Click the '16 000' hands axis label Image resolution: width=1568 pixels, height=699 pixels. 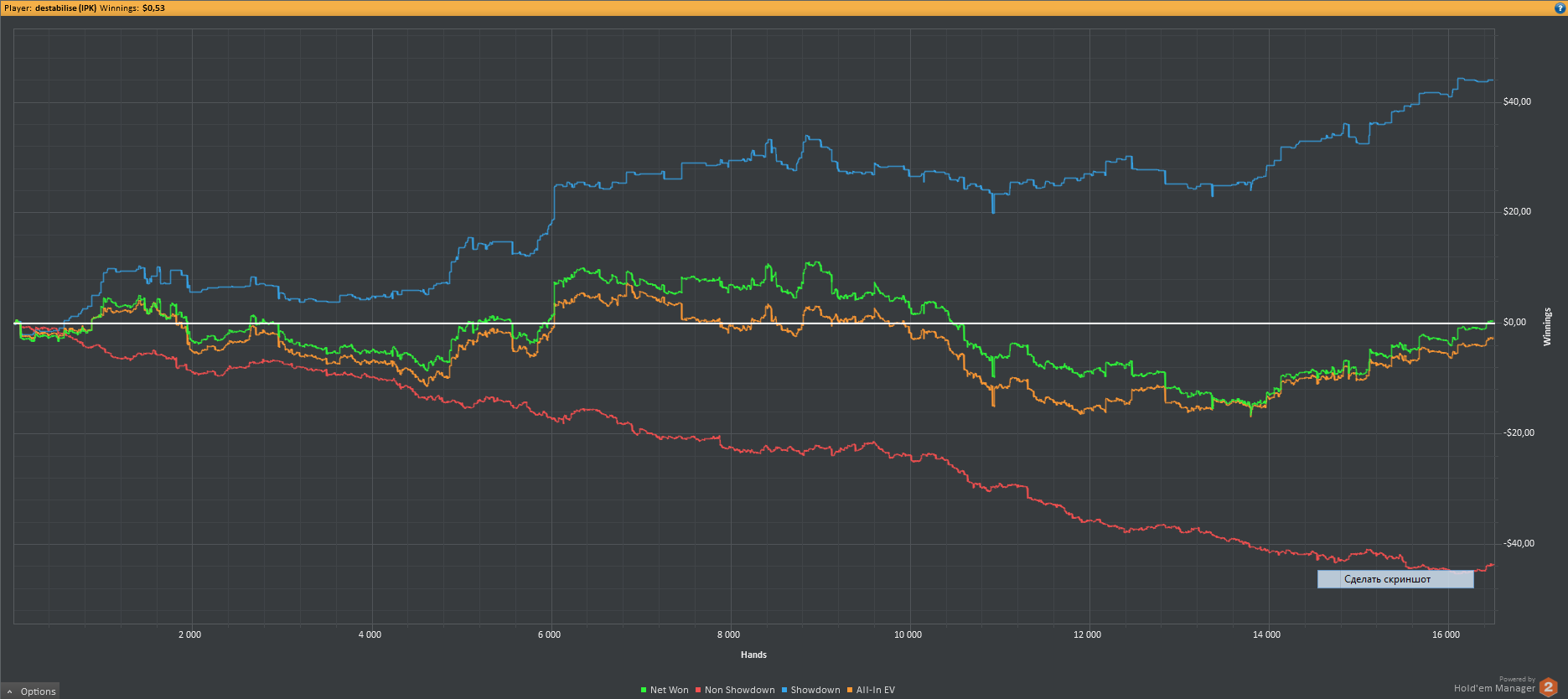(1446, 634)
